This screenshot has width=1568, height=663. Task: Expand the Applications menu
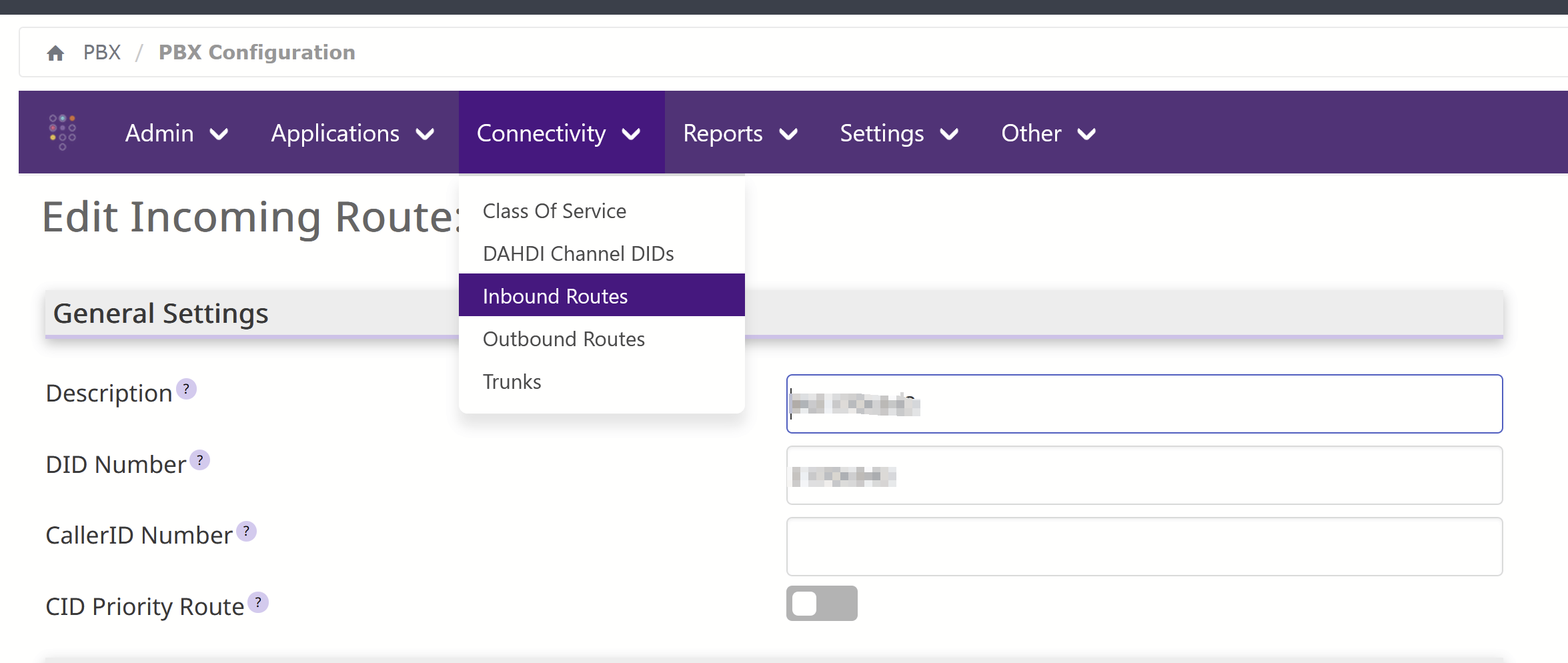[x=353, y=133]
